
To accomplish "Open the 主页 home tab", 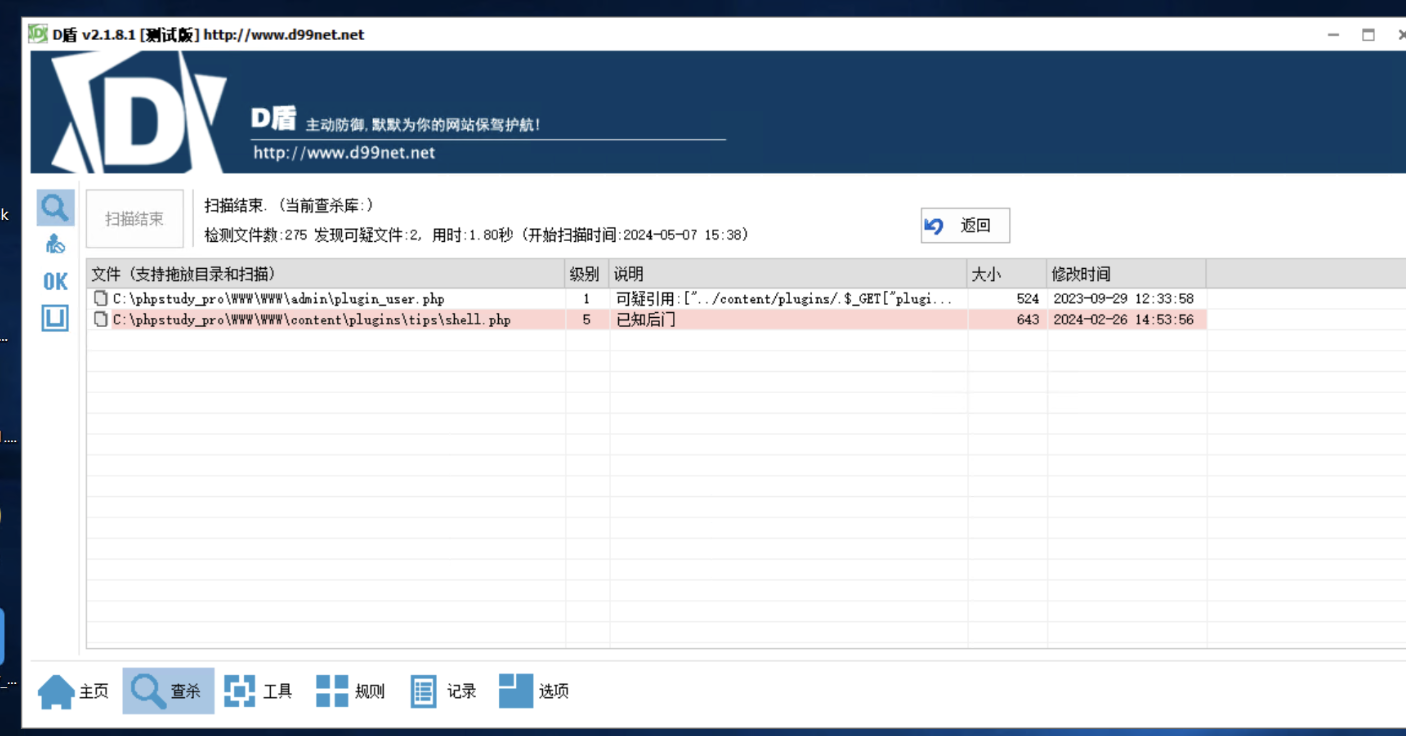I will tap(73, 691).
